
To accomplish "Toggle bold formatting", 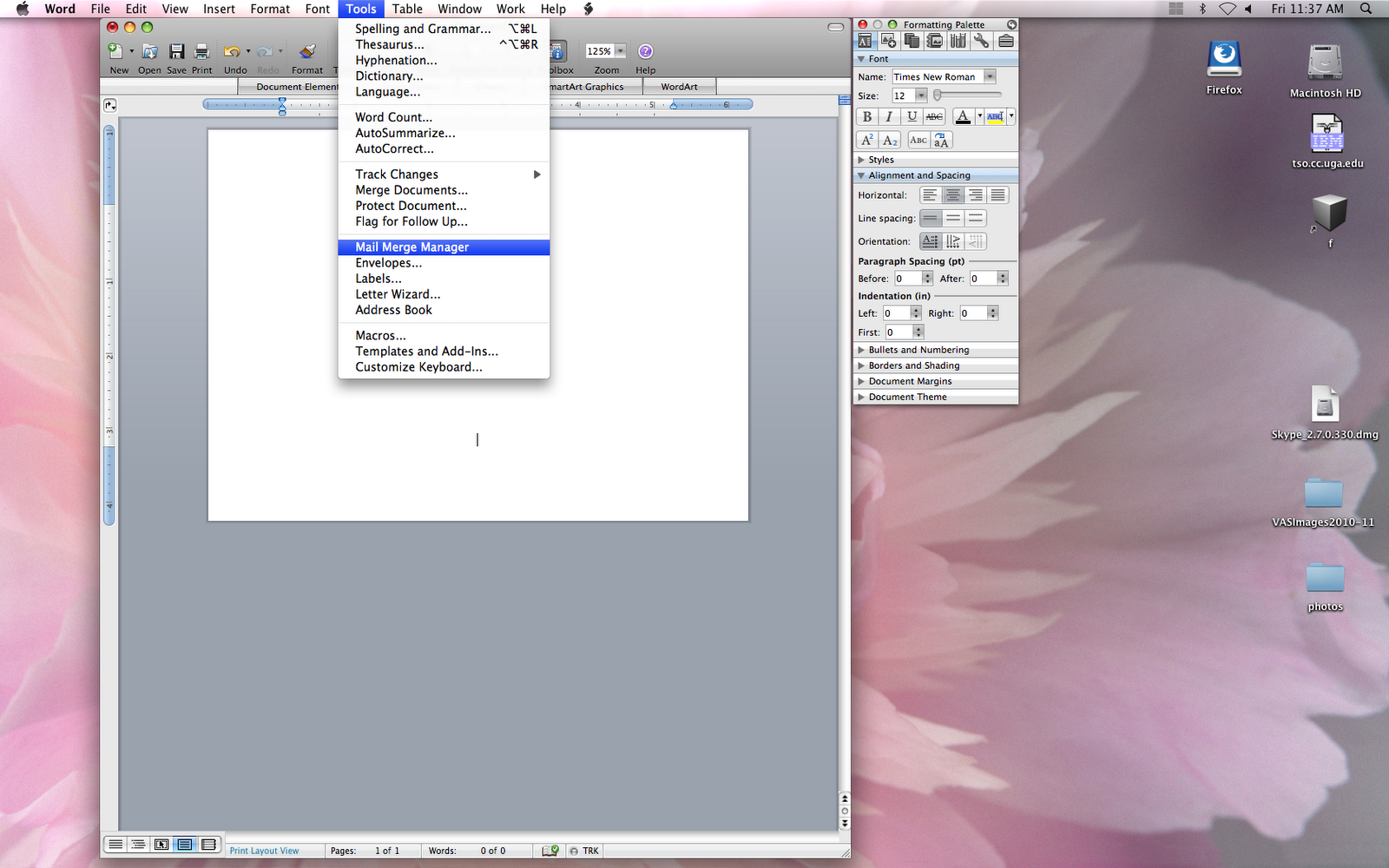I will point(867,116).
